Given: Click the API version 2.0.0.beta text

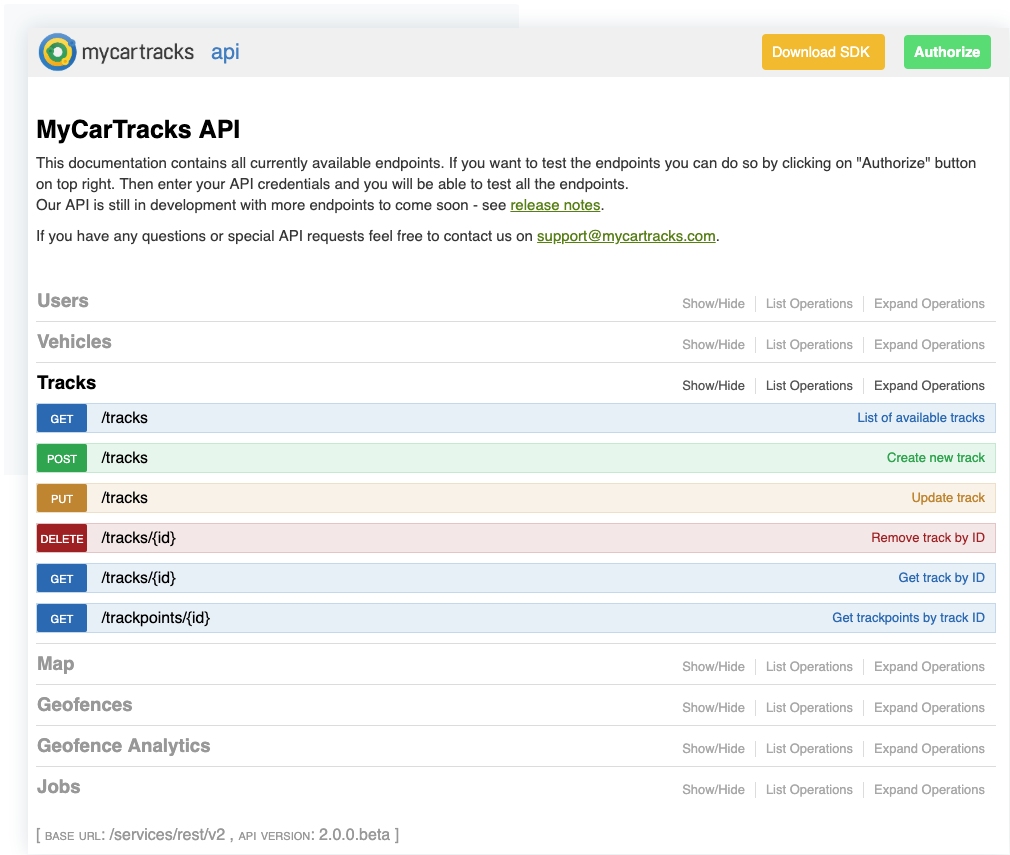Looking at the screenshot, I should [x=354, y=834].
